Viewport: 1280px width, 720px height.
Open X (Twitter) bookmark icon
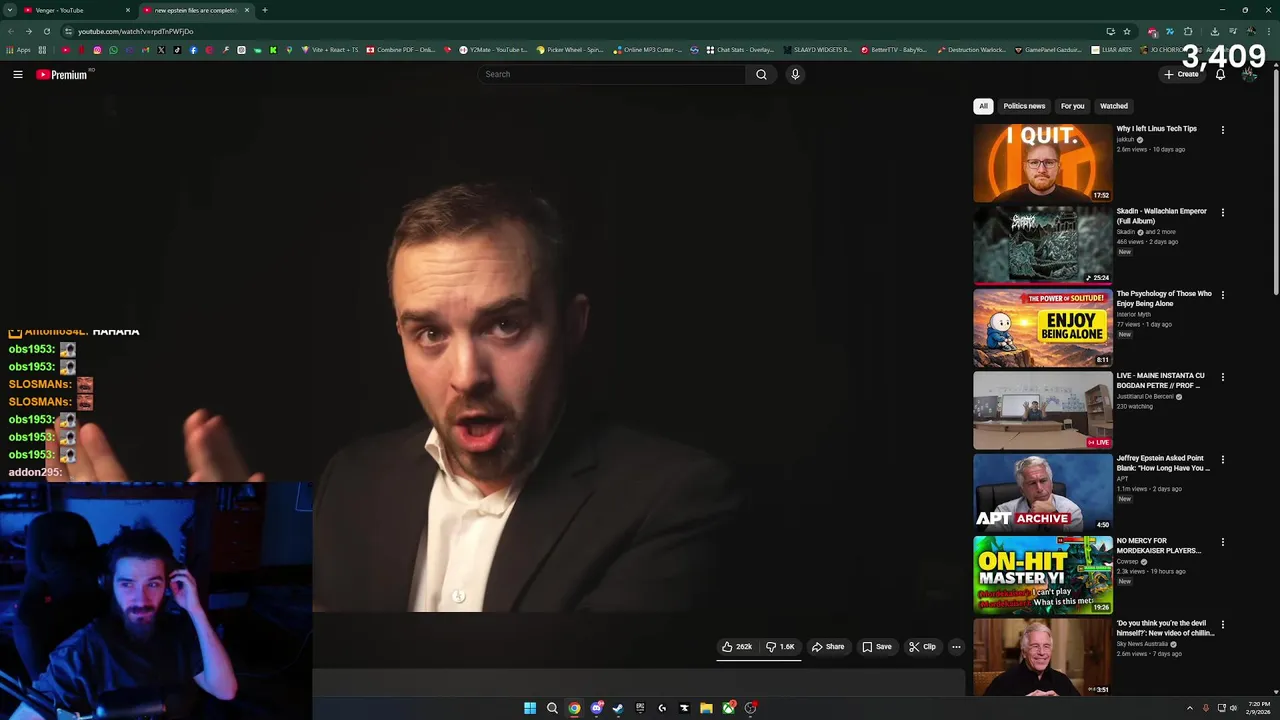point(161,50)
